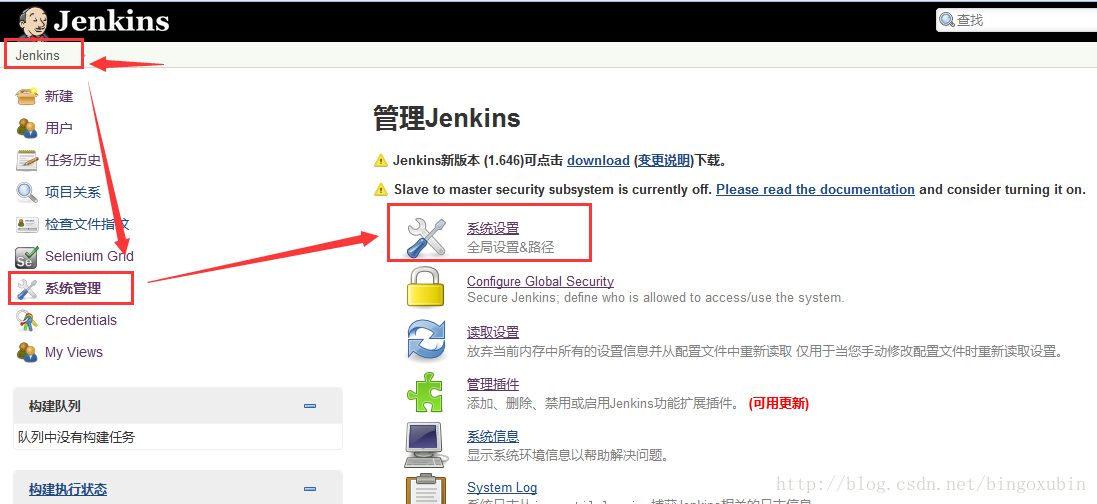Open the My Views sidebar link
The width and height of the screenshot is (1097, 504).
click(x=73, y=352)
